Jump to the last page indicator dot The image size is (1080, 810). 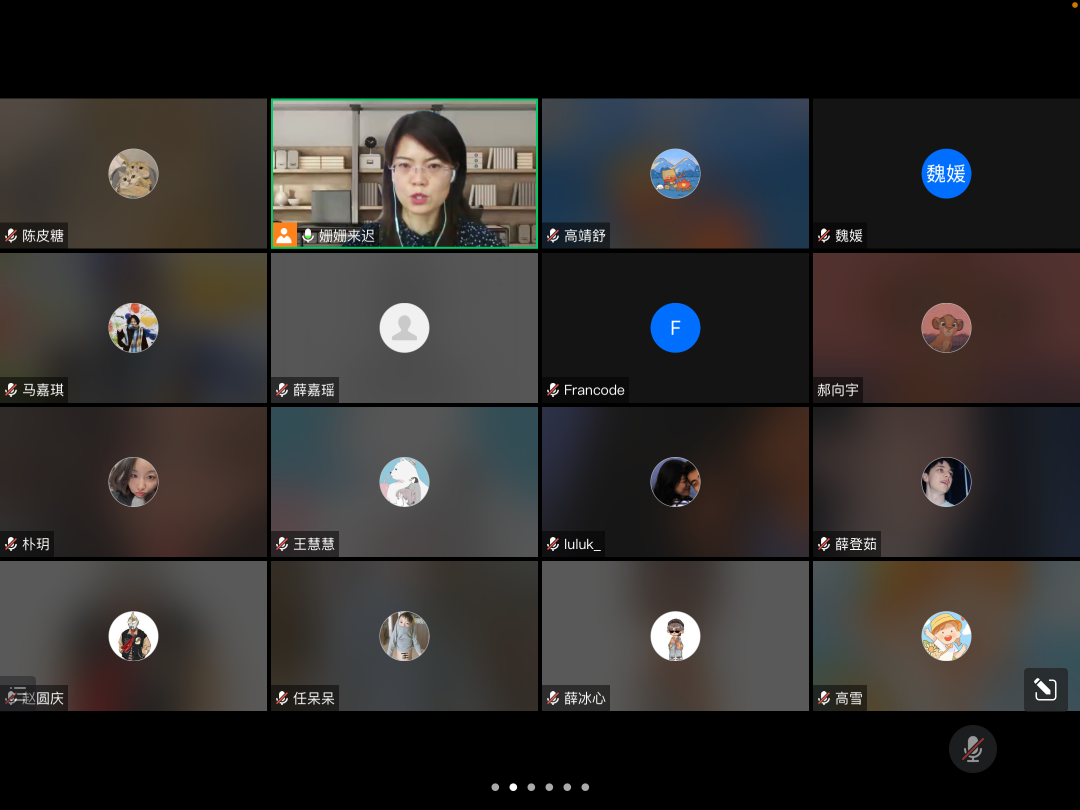[585, 787]
